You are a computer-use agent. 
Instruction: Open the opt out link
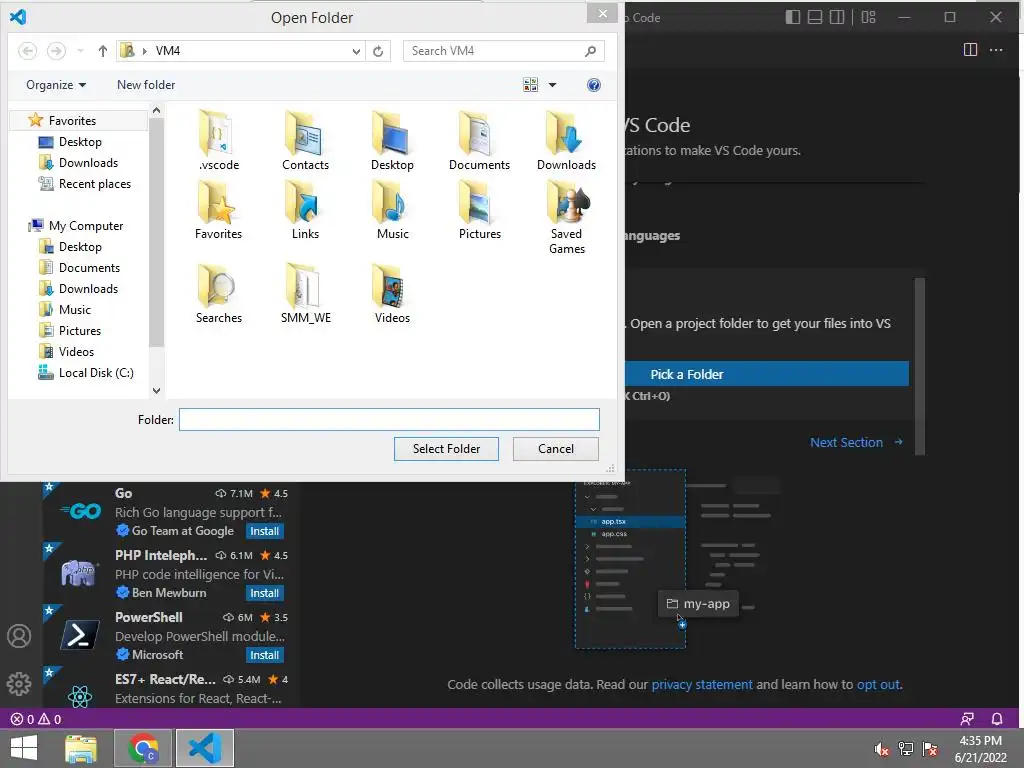(878, 684)
